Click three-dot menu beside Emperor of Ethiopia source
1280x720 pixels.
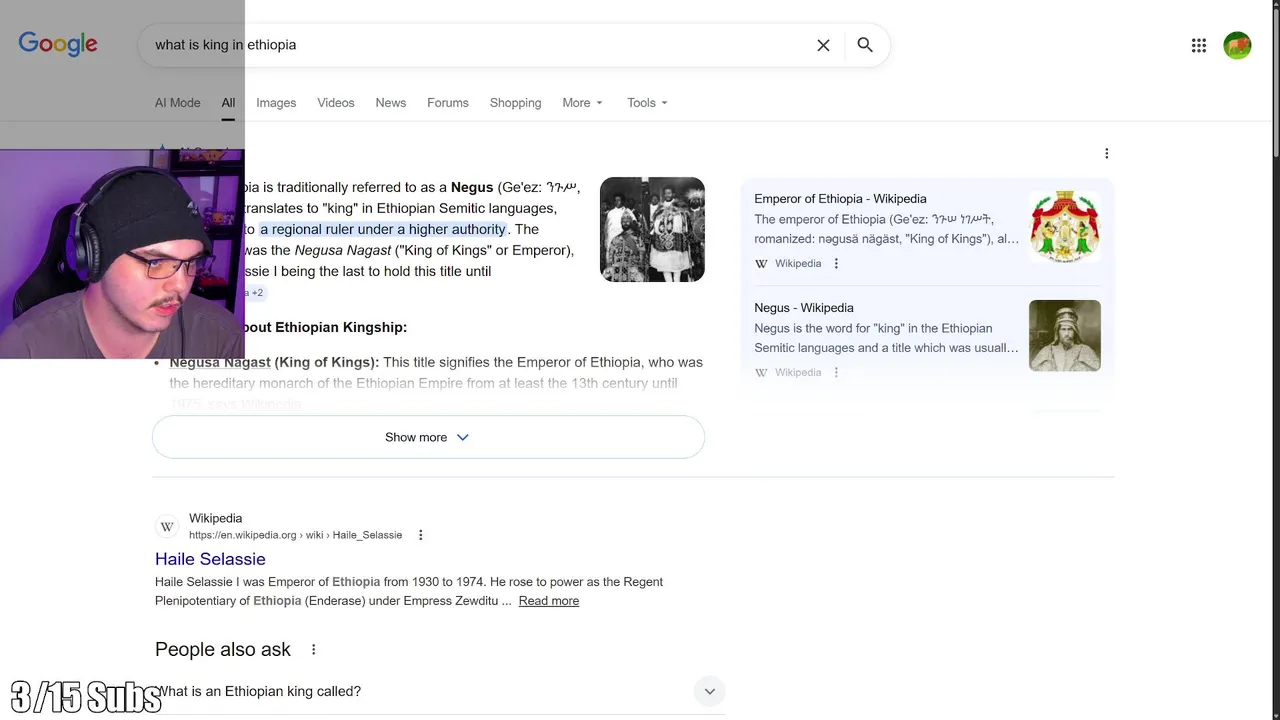click(836, 264)
